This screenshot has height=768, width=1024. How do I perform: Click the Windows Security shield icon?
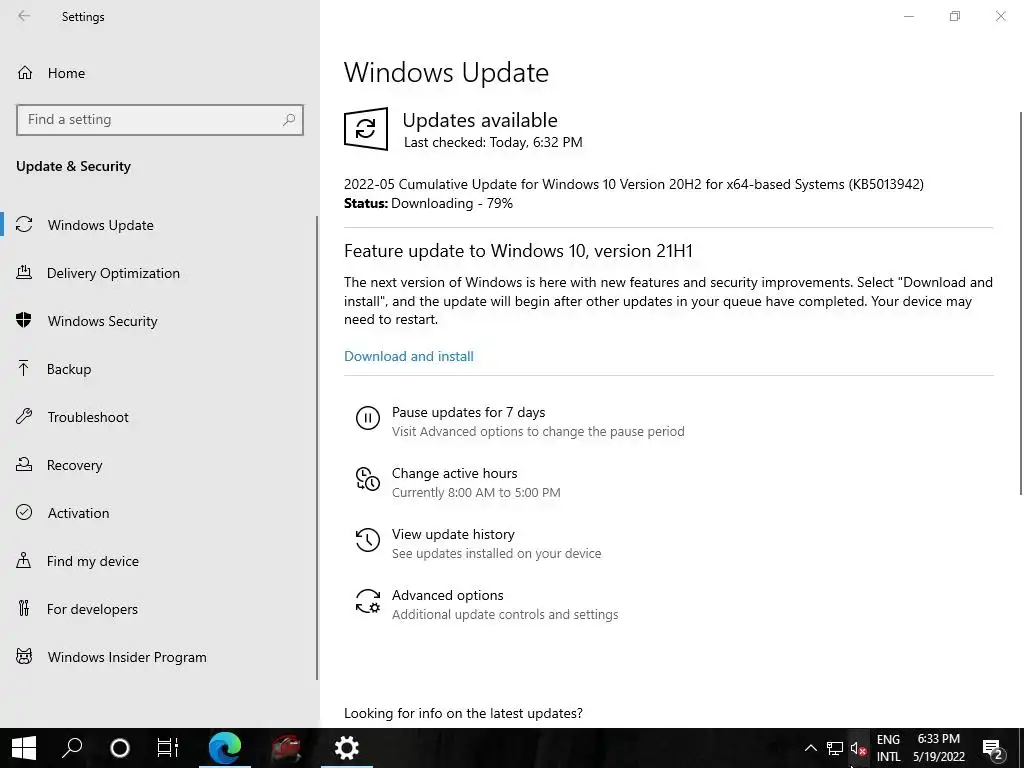tap(24, 320)
